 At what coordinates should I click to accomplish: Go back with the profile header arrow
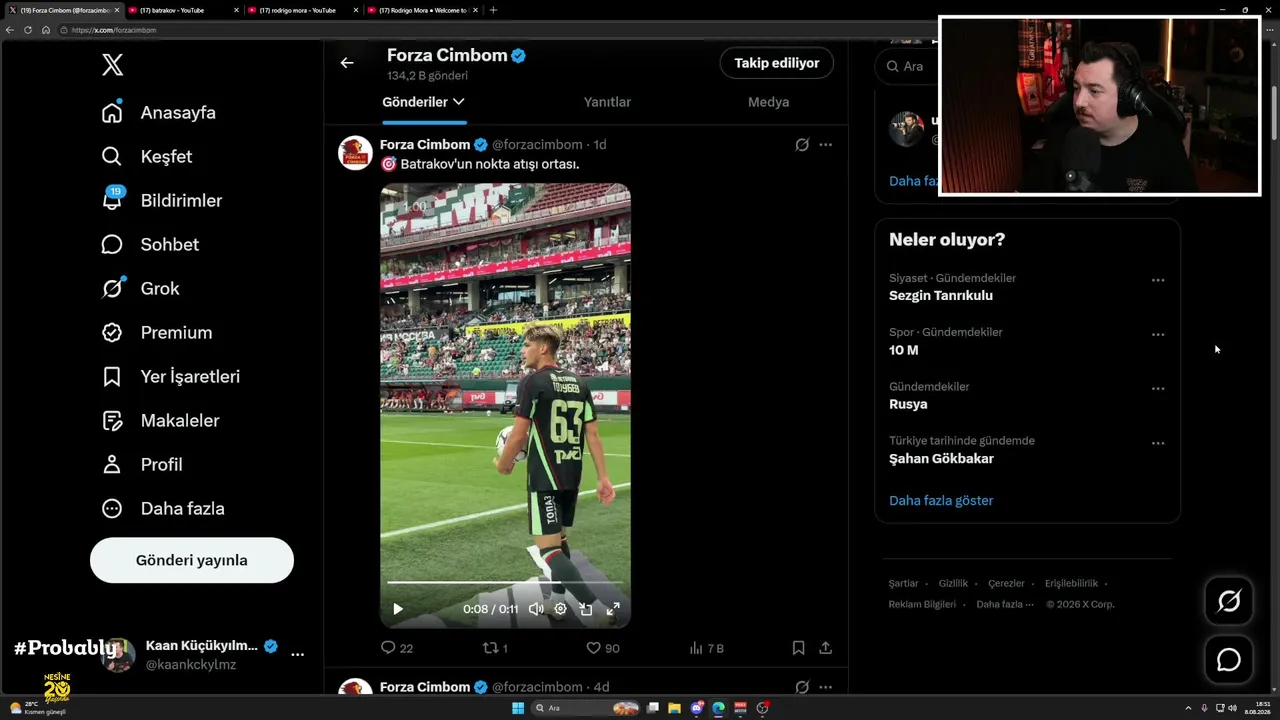coord(347,63)
